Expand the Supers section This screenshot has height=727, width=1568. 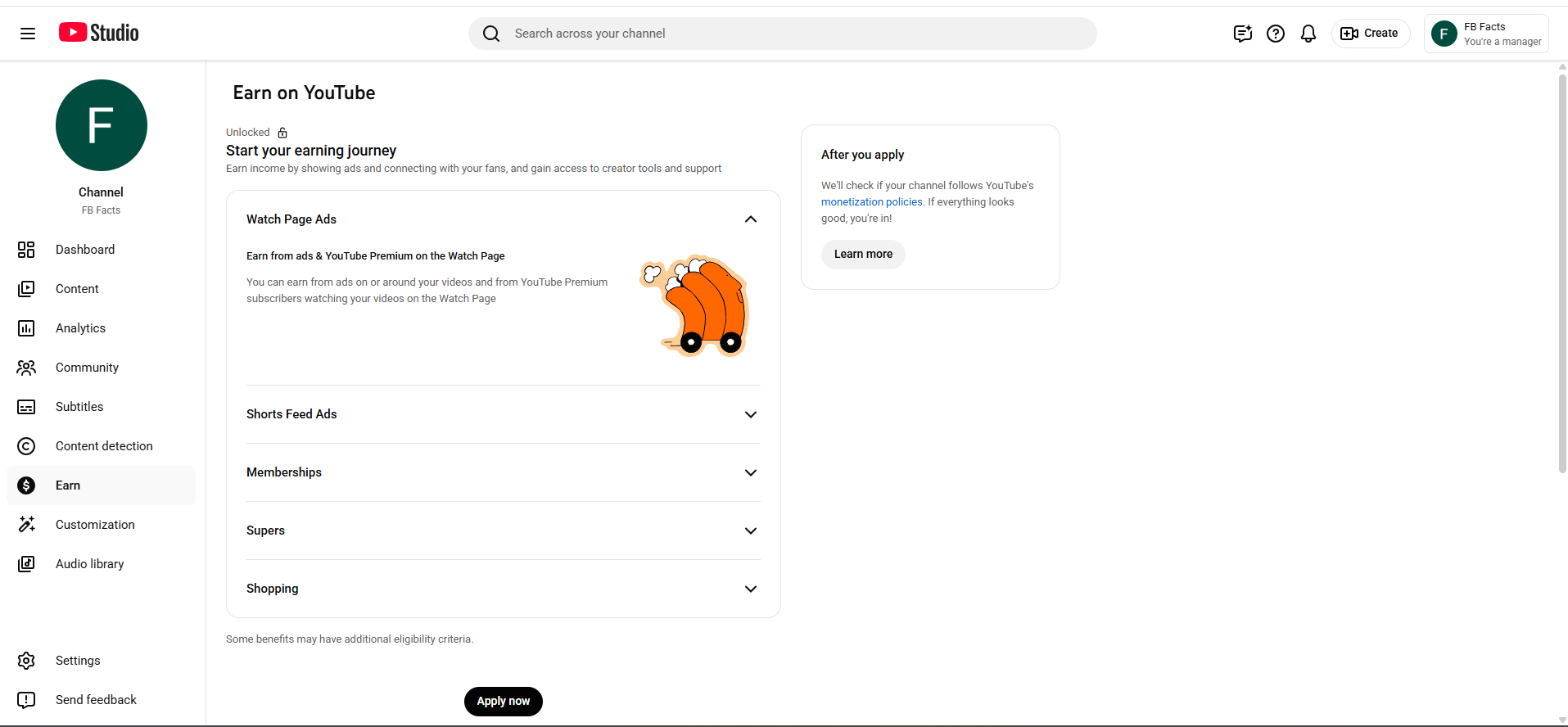750,531
